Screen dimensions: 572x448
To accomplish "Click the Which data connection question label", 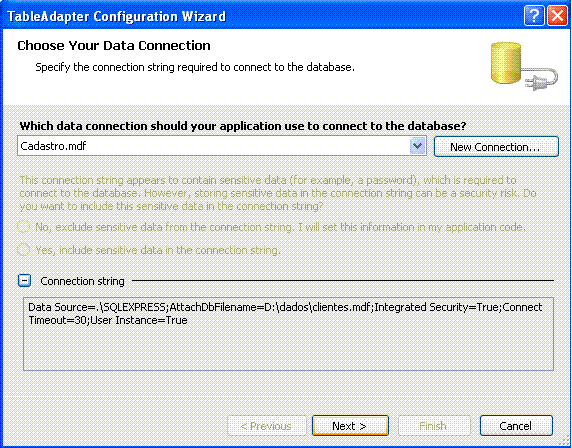I will click(243, 126).
